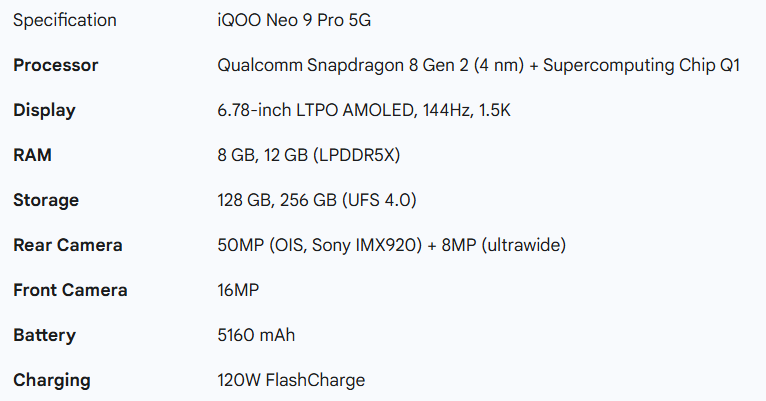The image size is (766, 401).
Task: Click the Processor row label
Action: (x=56, y=65)
